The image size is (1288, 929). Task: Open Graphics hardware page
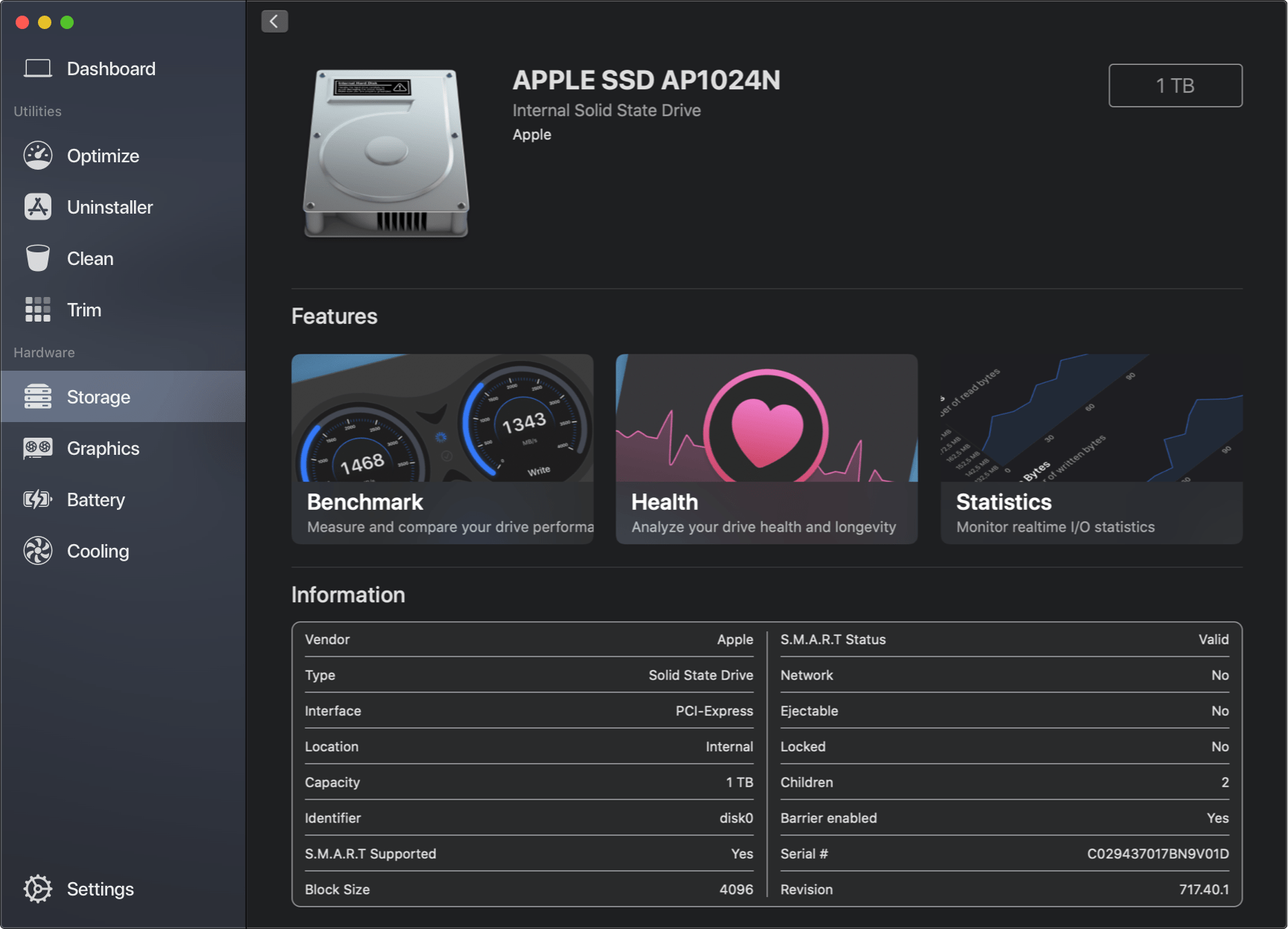pos(123,448)
